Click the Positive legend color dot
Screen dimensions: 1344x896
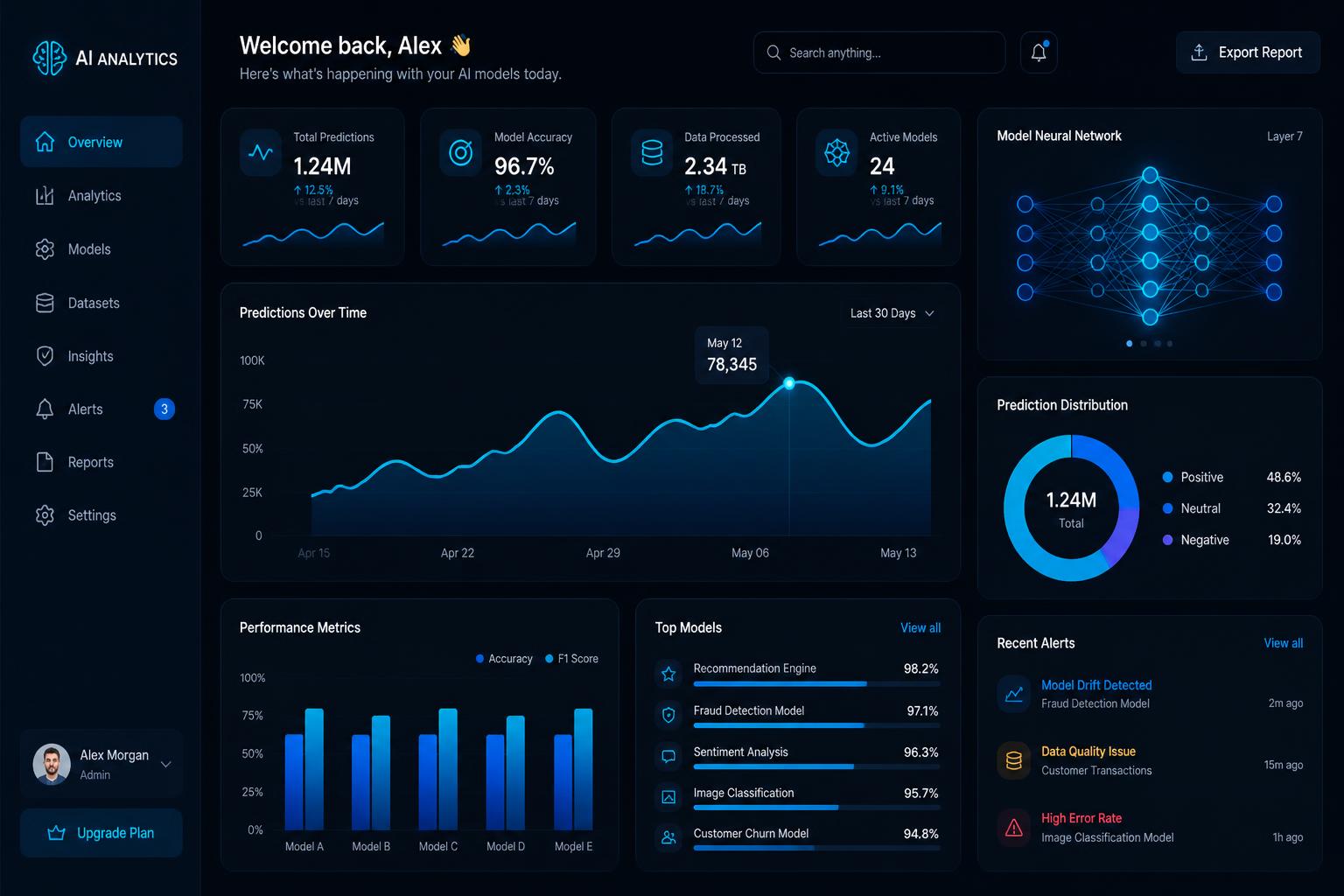1167,477
